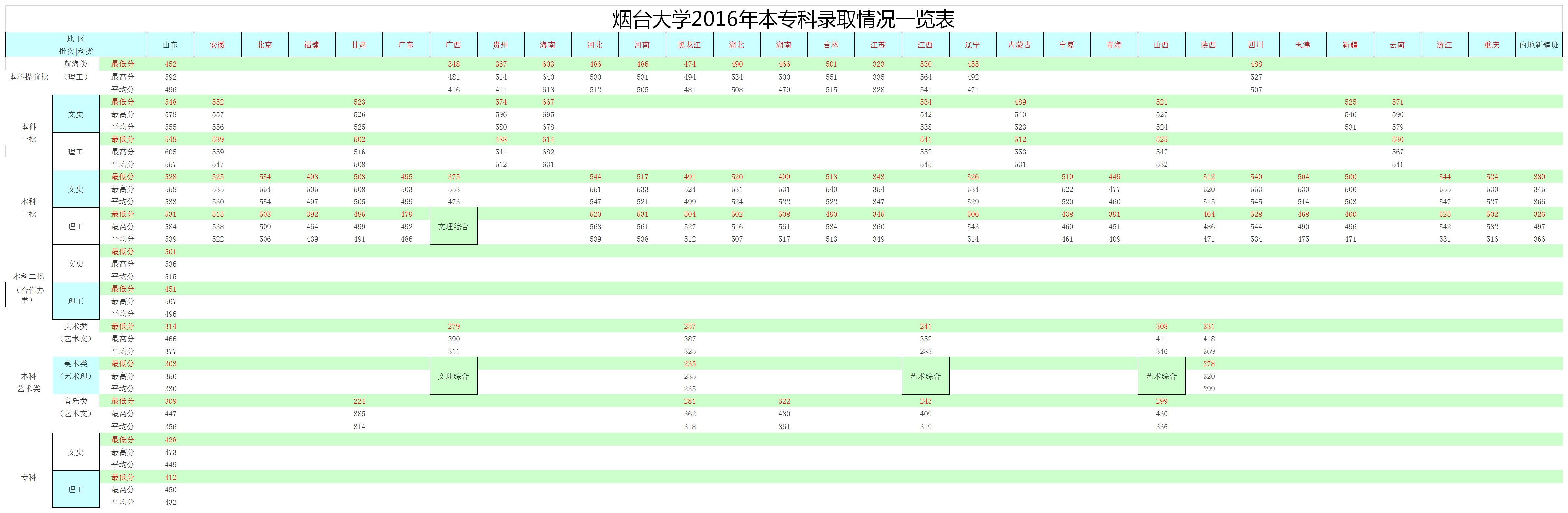Click the 音乐类(艺术文) category label
Viewport: 1568px width, 513px height.
76,408
